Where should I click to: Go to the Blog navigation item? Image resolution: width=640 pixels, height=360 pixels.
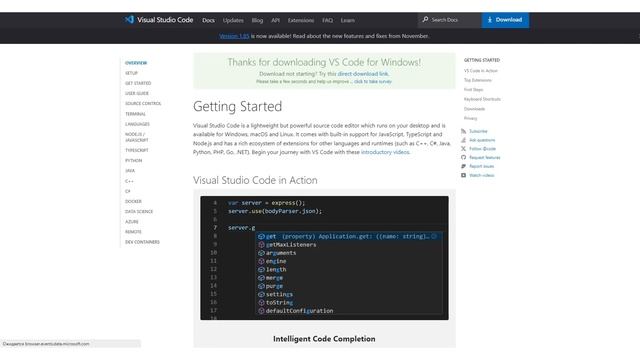257,20
